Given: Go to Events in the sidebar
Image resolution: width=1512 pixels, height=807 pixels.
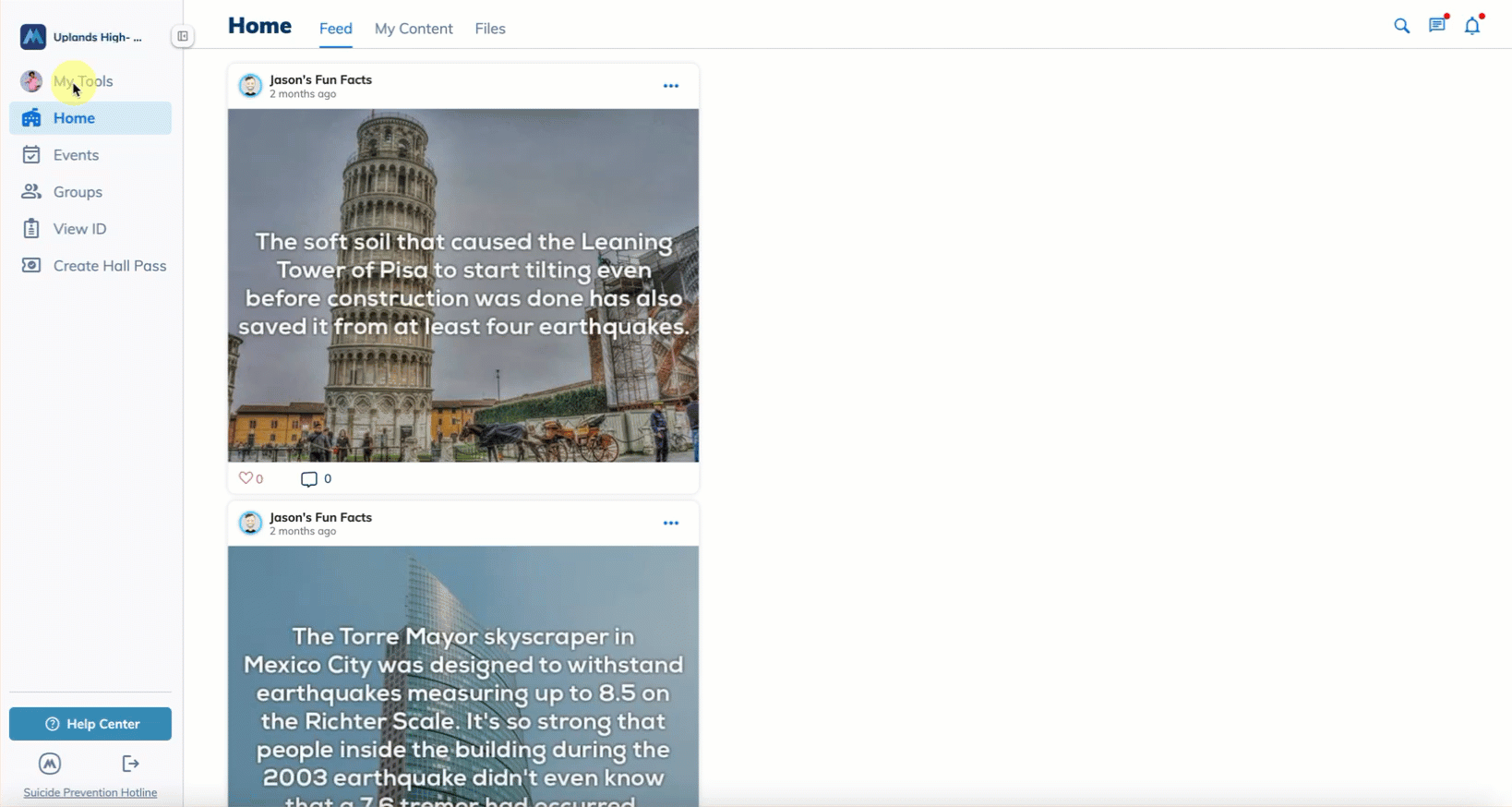Looking at the screenshot, I should point(76,155).
